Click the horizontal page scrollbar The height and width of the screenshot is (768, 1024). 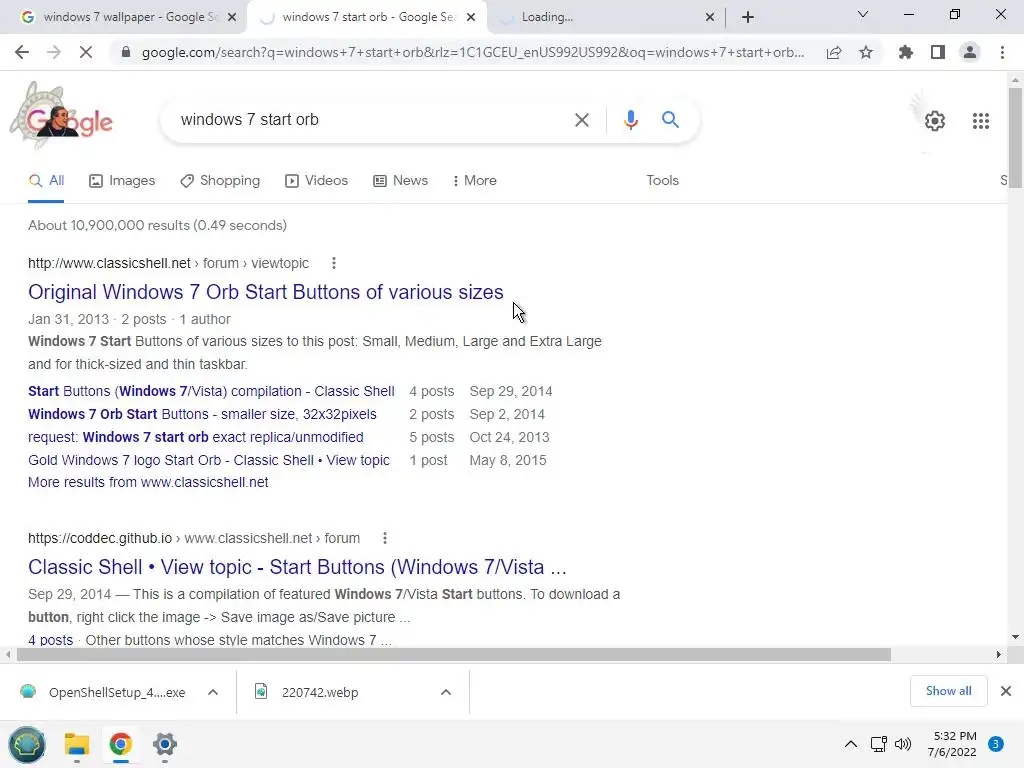(453, 654)
